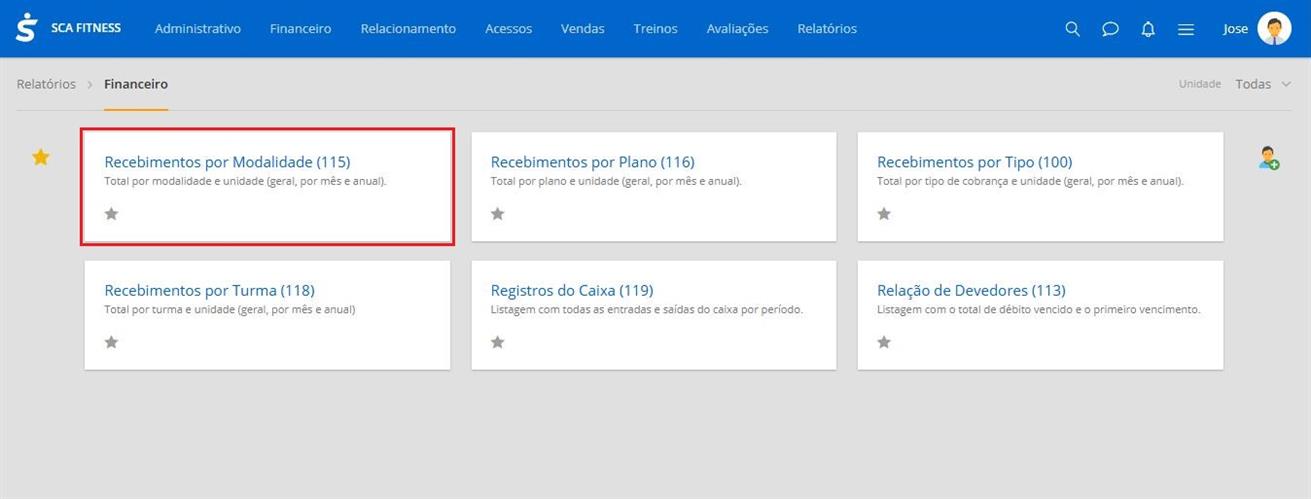This screenshot has height=499, width=1311.
Task: Click 'Listagem com todas as entradas' description
Action: [647, 310]
